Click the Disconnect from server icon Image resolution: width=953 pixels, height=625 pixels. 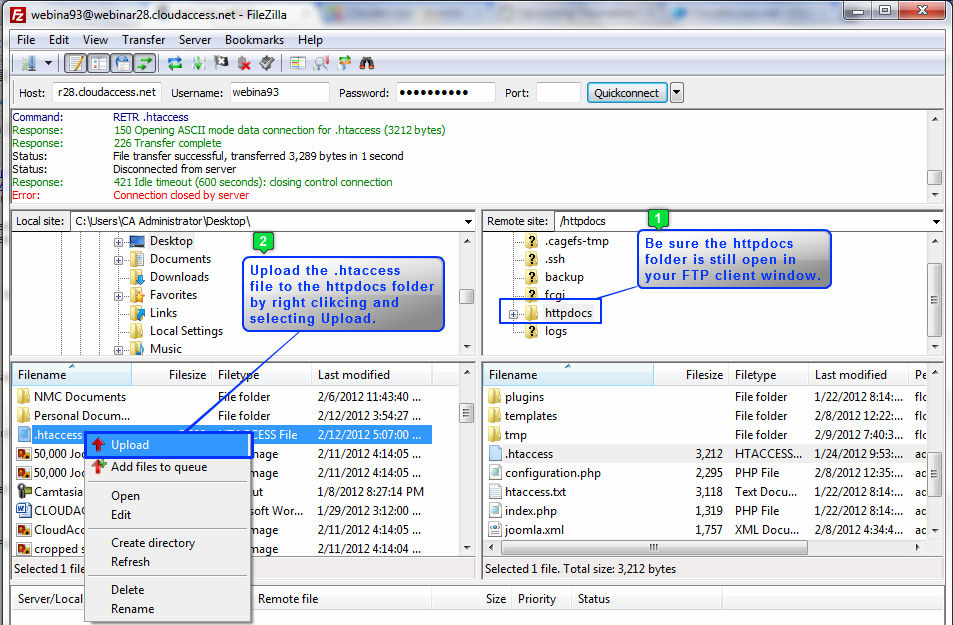pyautogui.click(x=244, y=63)
